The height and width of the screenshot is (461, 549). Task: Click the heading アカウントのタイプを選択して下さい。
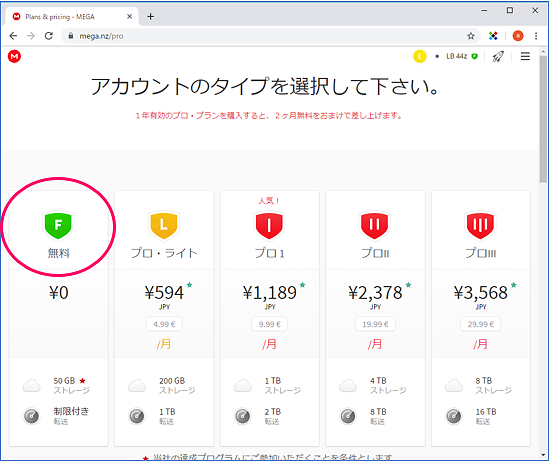pos(265,86)
